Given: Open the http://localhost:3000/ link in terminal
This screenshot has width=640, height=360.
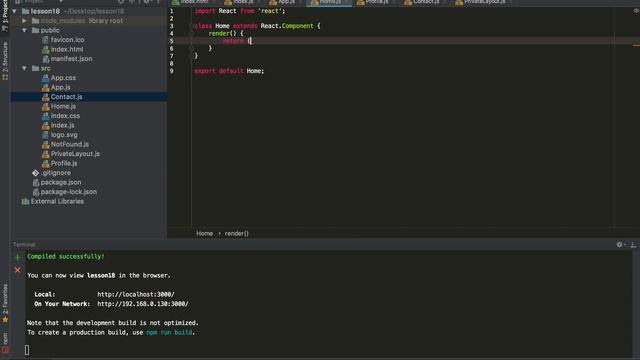Looking at the screenshot, I should point(136,294).
